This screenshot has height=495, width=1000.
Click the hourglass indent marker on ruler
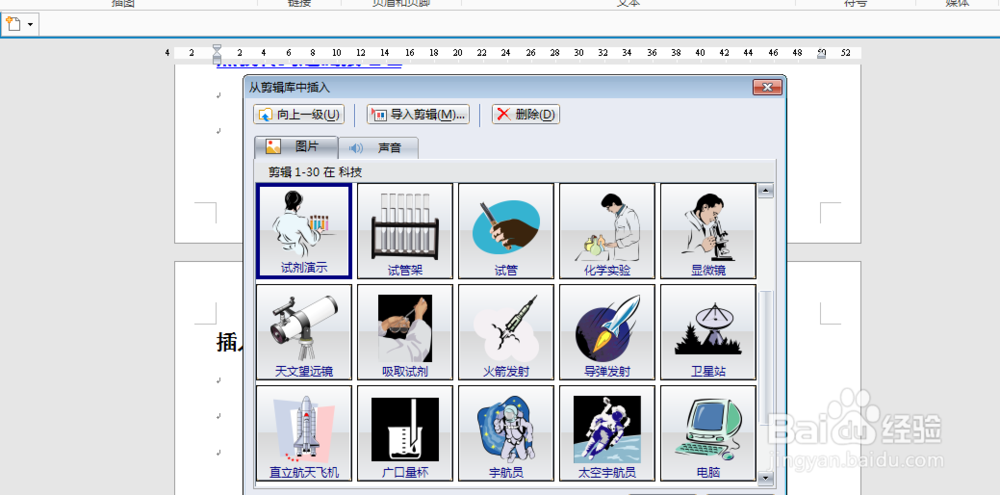[217, 54]
